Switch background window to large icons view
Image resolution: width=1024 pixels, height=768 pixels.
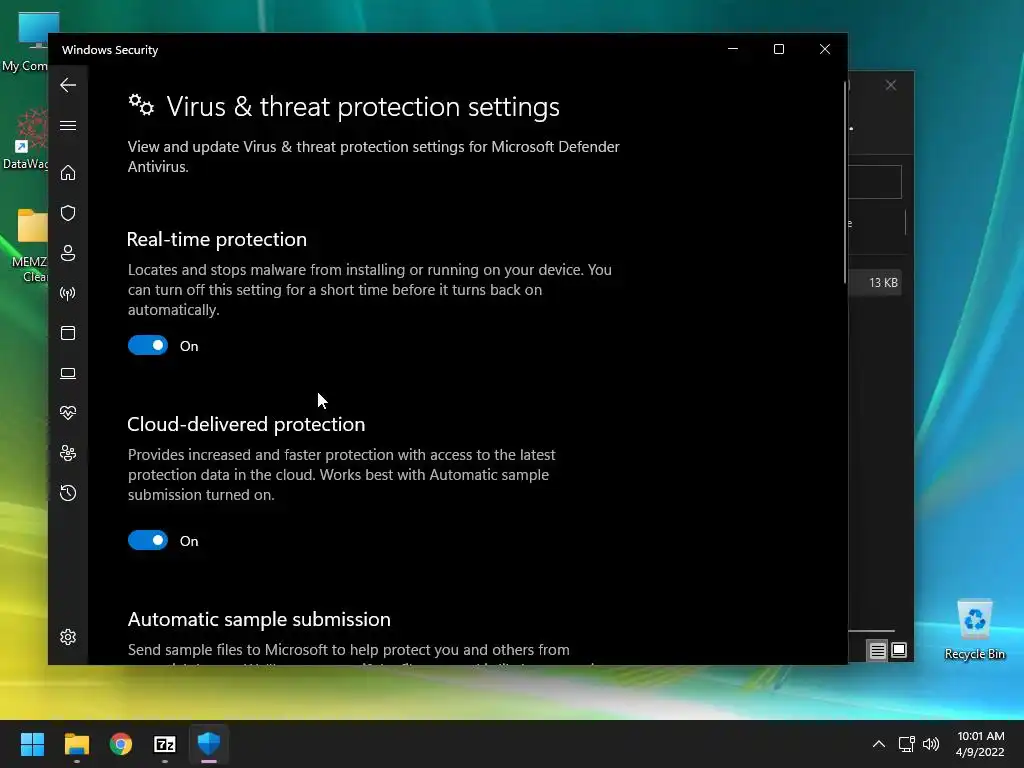[x=899, y=650]
